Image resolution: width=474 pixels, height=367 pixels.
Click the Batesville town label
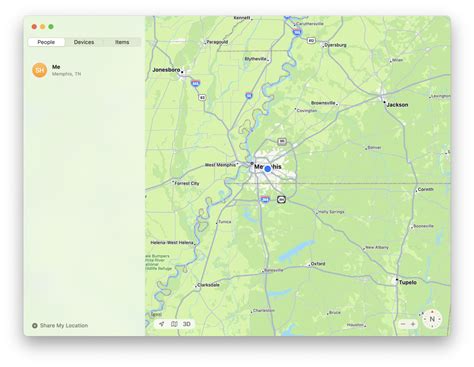pyautogui.click(x=274, y=270)
